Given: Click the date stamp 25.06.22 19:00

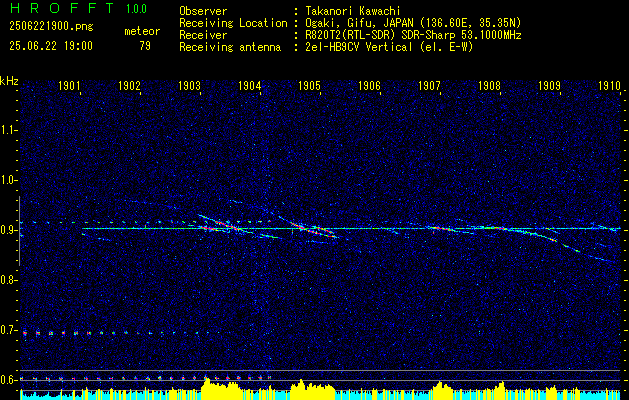Looking at the screenshot, I should (51, 46).
